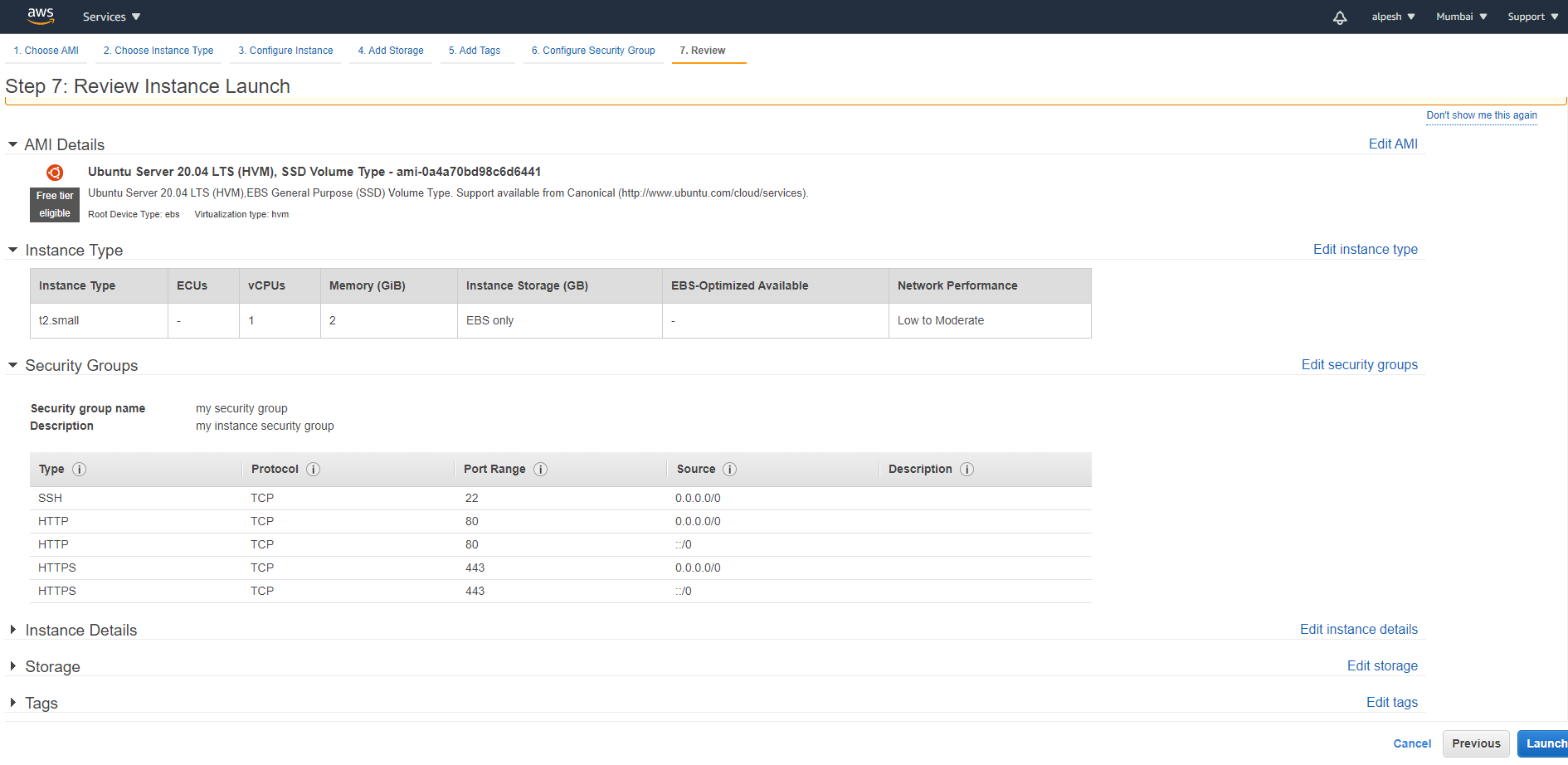Image resolution: width=1568 pixels, height=765 pixels.
Task: Click info icon next to Description column
Action: pyautogui.click(x=967, y=470)
